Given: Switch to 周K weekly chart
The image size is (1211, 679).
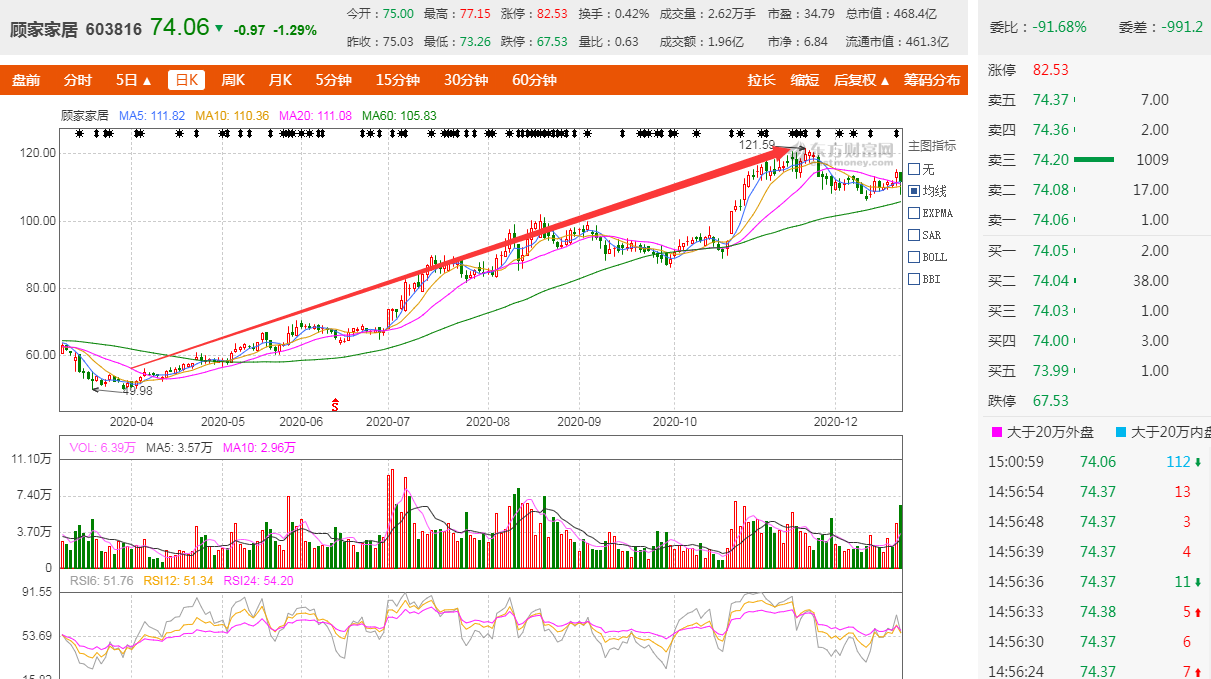Looking at the screenshot, I should tap(233, 80).
